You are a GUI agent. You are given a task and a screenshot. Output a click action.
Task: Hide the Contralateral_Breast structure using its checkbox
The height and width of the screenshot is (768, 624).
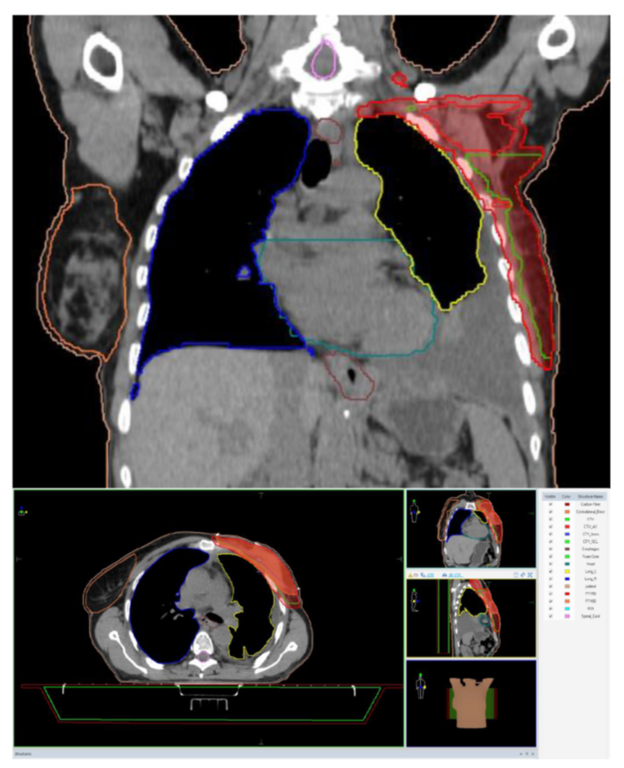click(x=551, y=512)
